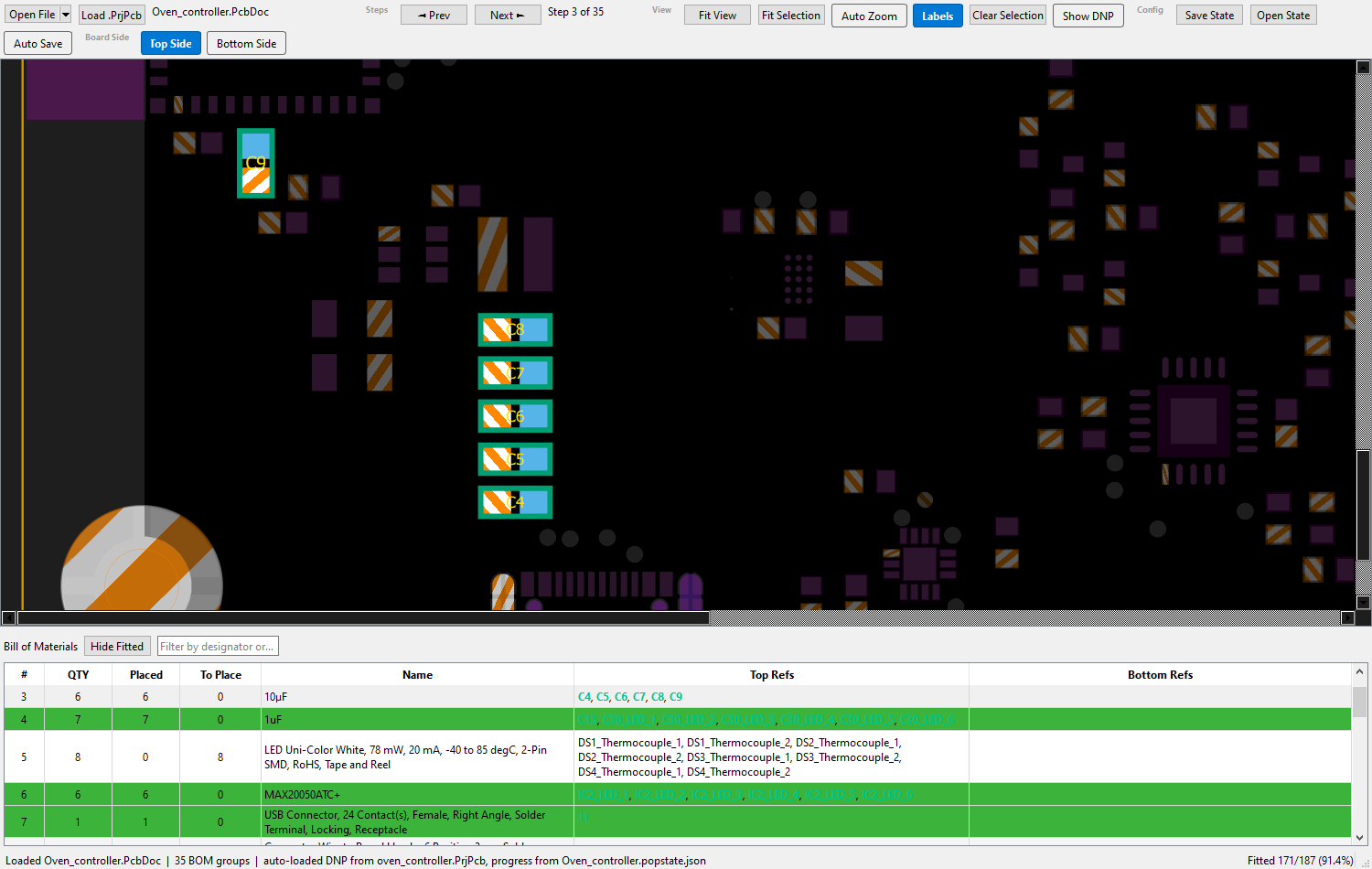Click the board view right scroll arrow
Screen dimensions: 1372x869
1347,617
